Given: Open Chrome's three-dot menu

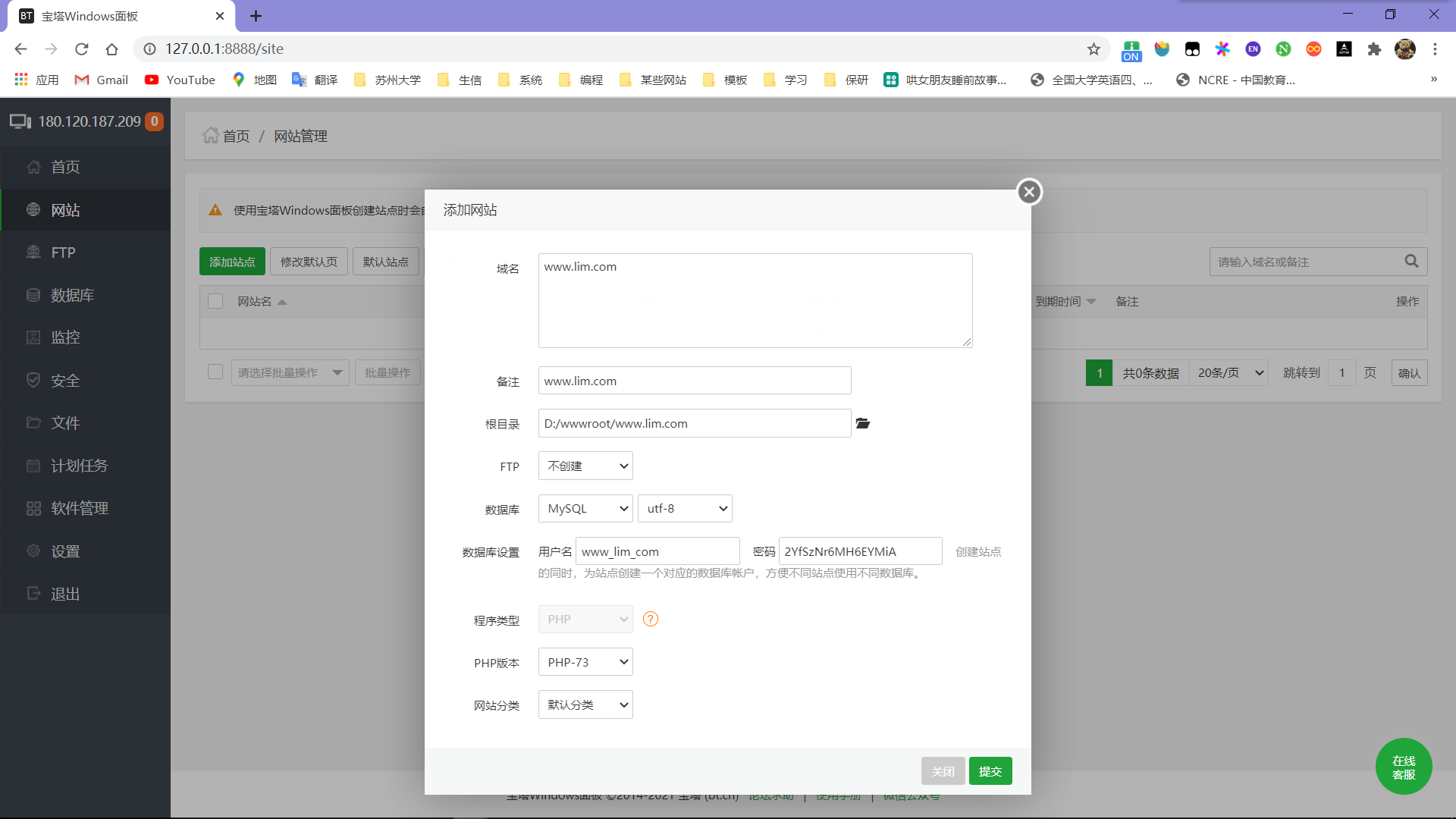Looking at the screenshot, I should 1435,49.
